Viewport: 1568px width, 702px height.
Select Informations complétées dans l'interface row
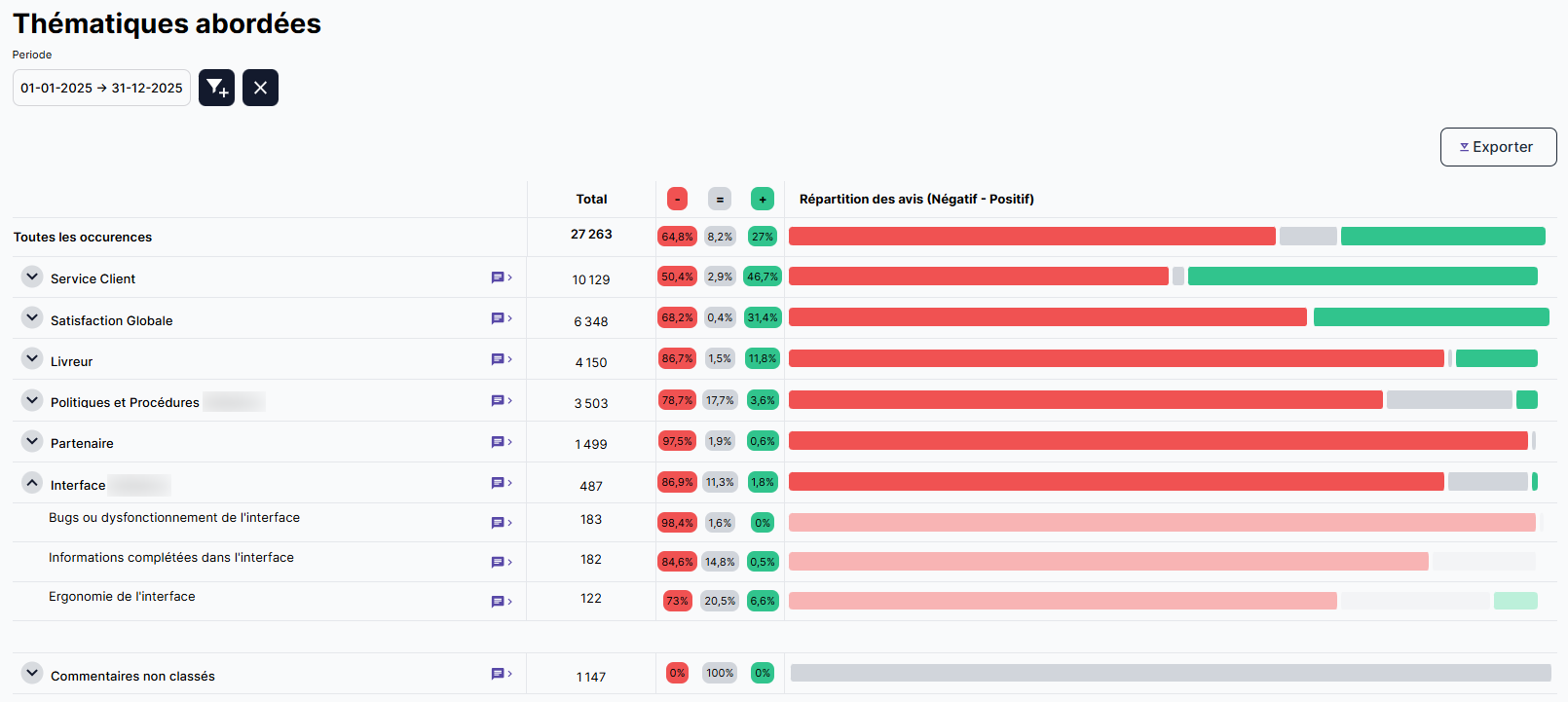(x=171, y=558)
